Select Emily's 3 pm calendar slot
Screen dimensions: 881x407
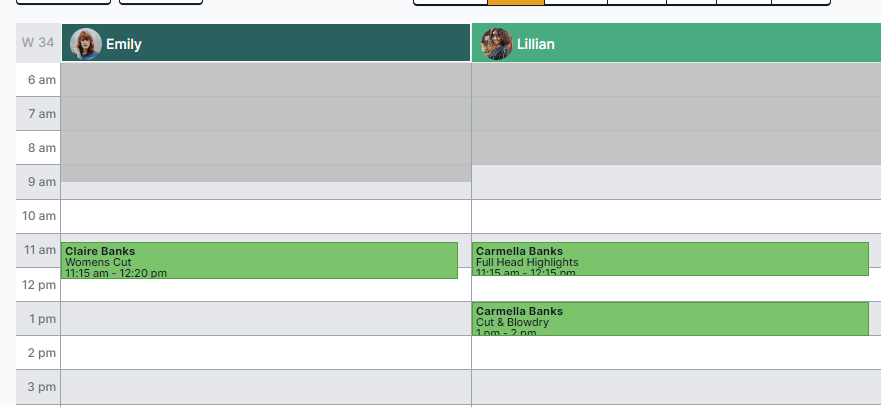(x=266, y=387)
